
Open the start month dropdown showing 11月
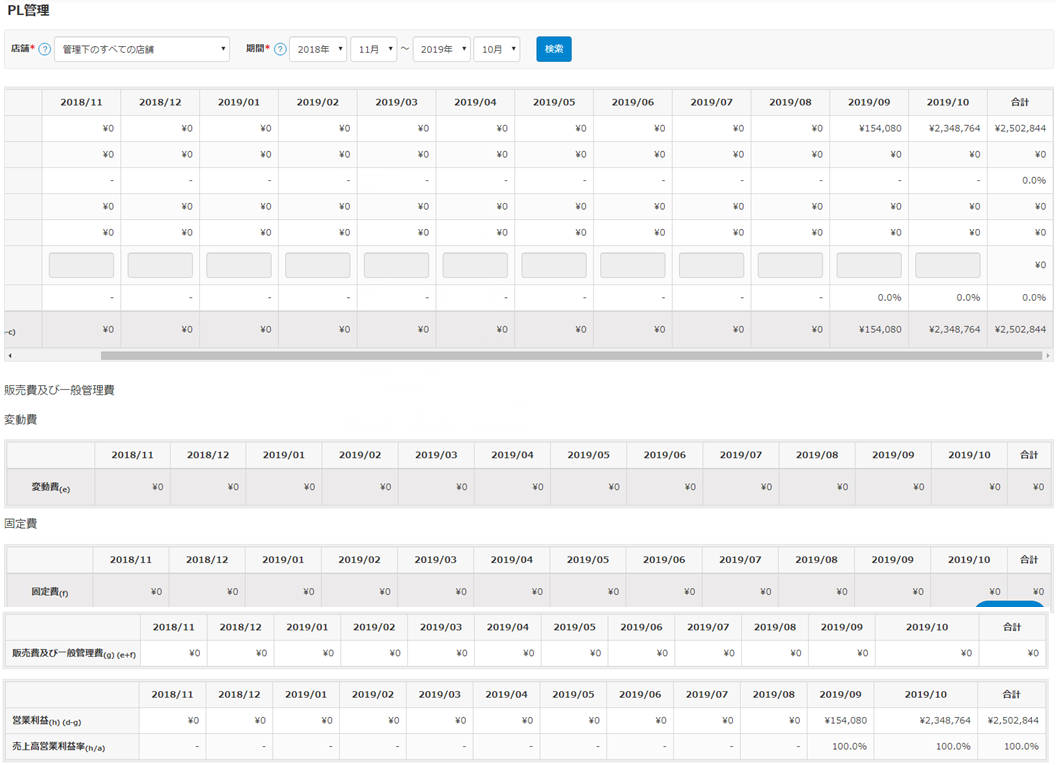coord(373,49)
